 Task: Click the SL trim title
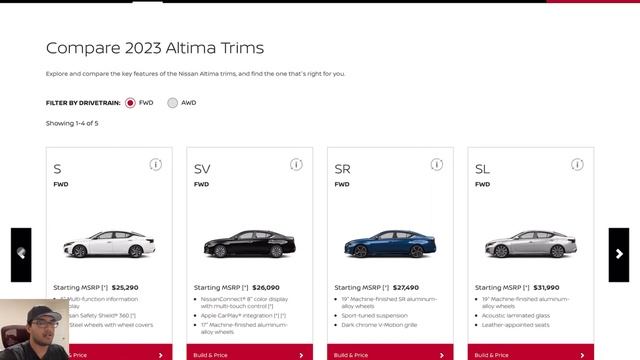(482, 169)
